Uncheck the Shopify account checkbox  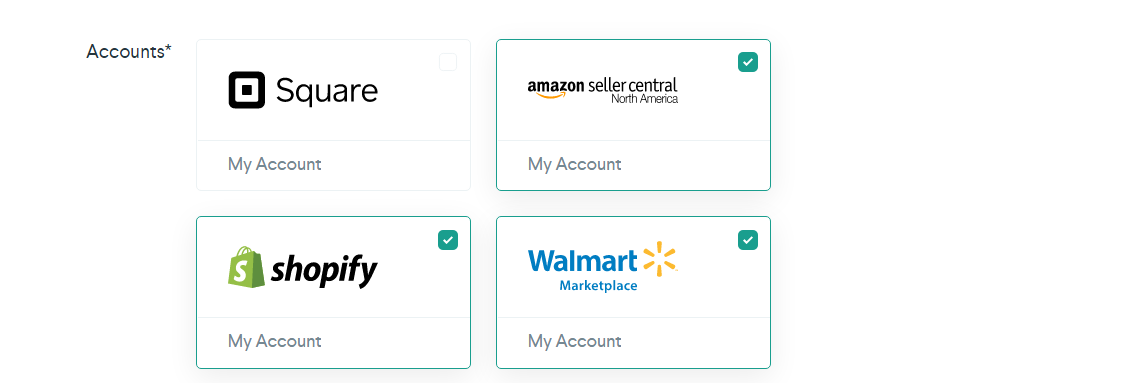(x=448, y=240)
